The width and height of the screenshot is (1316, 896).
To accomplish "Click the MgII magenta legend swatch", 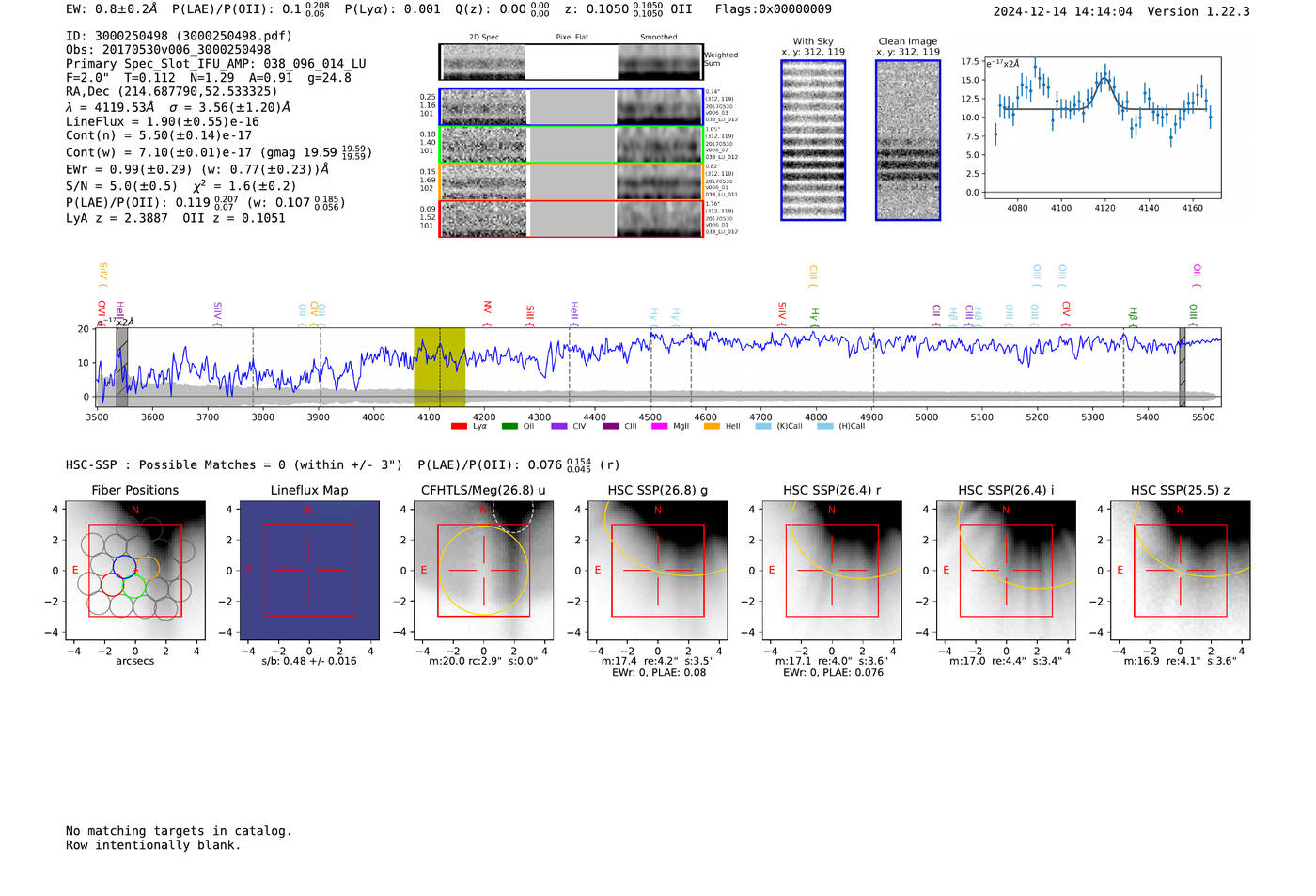I will tap(659, 426).
